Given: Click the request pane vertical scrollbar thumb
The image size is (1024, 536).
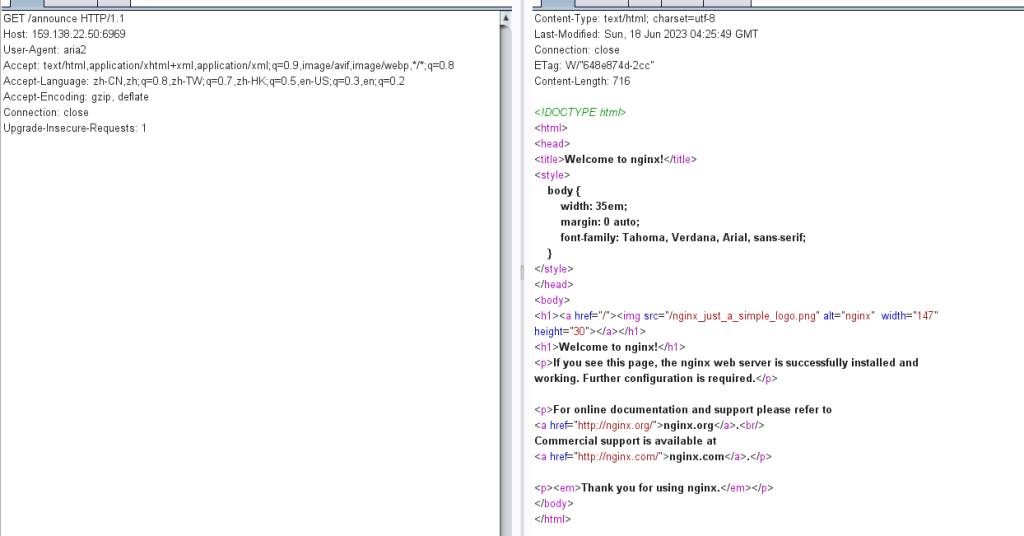Looking at the screenshot, I should coord(505,270).
